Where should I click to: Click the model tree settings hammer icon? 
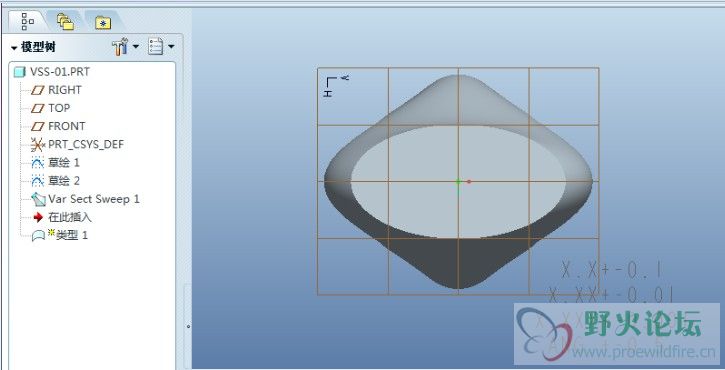pos(119,47)
